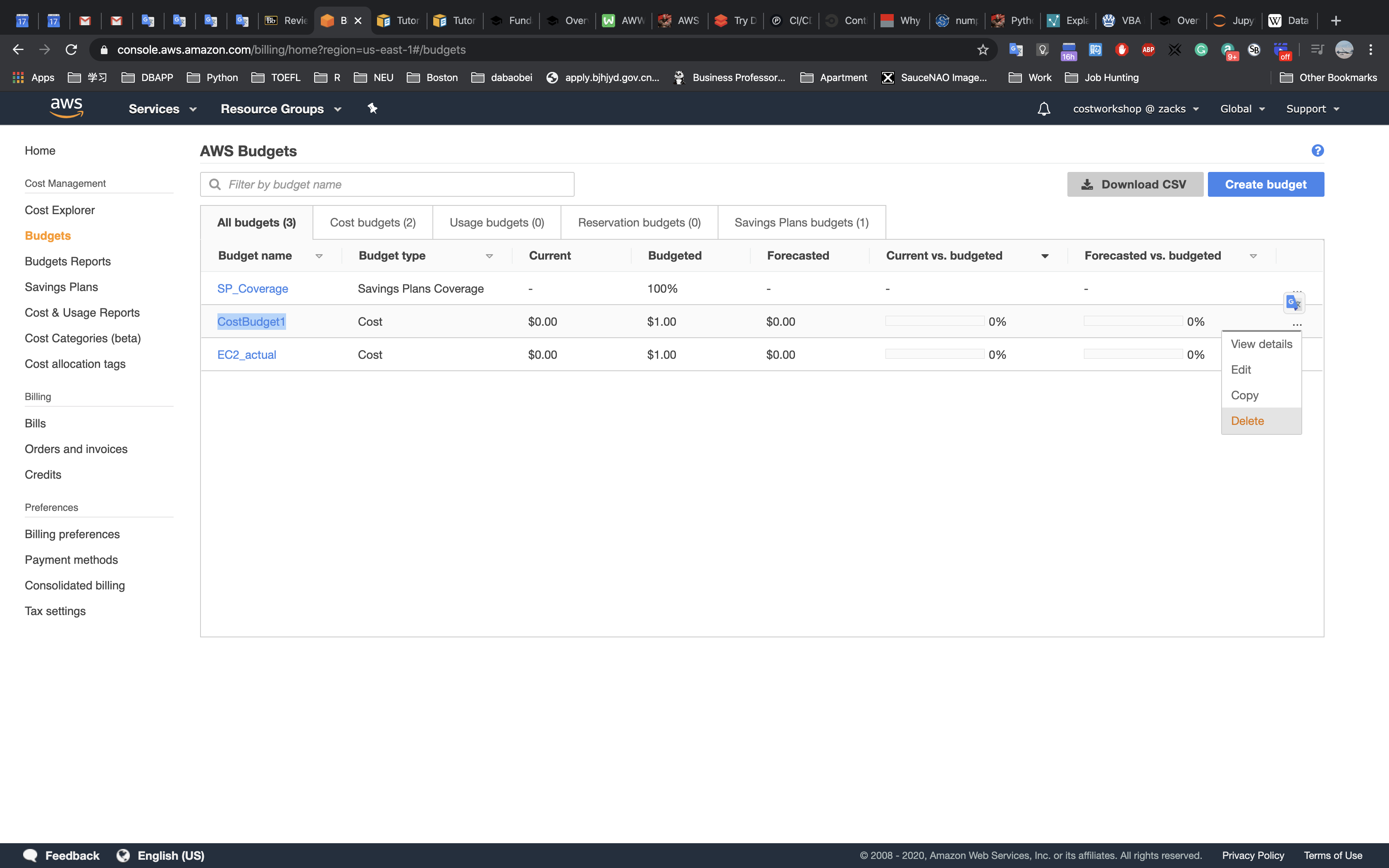Screen dimensions: 1389x868
Task: Click the Google Translate popup icon
Action: tap(1294, 303)
